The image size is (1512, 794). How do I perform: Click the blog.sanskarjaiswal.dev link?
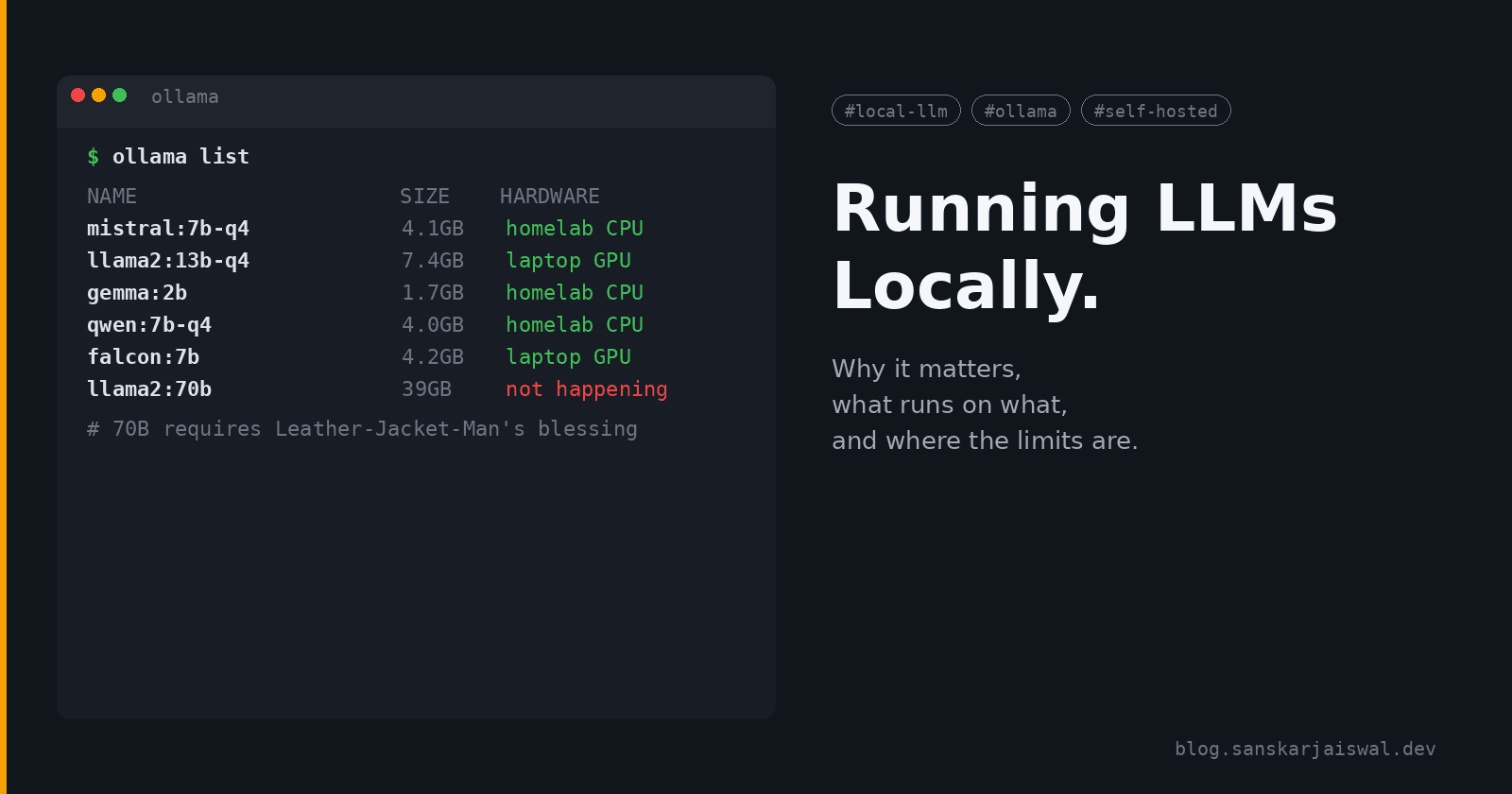point(1304,749)
